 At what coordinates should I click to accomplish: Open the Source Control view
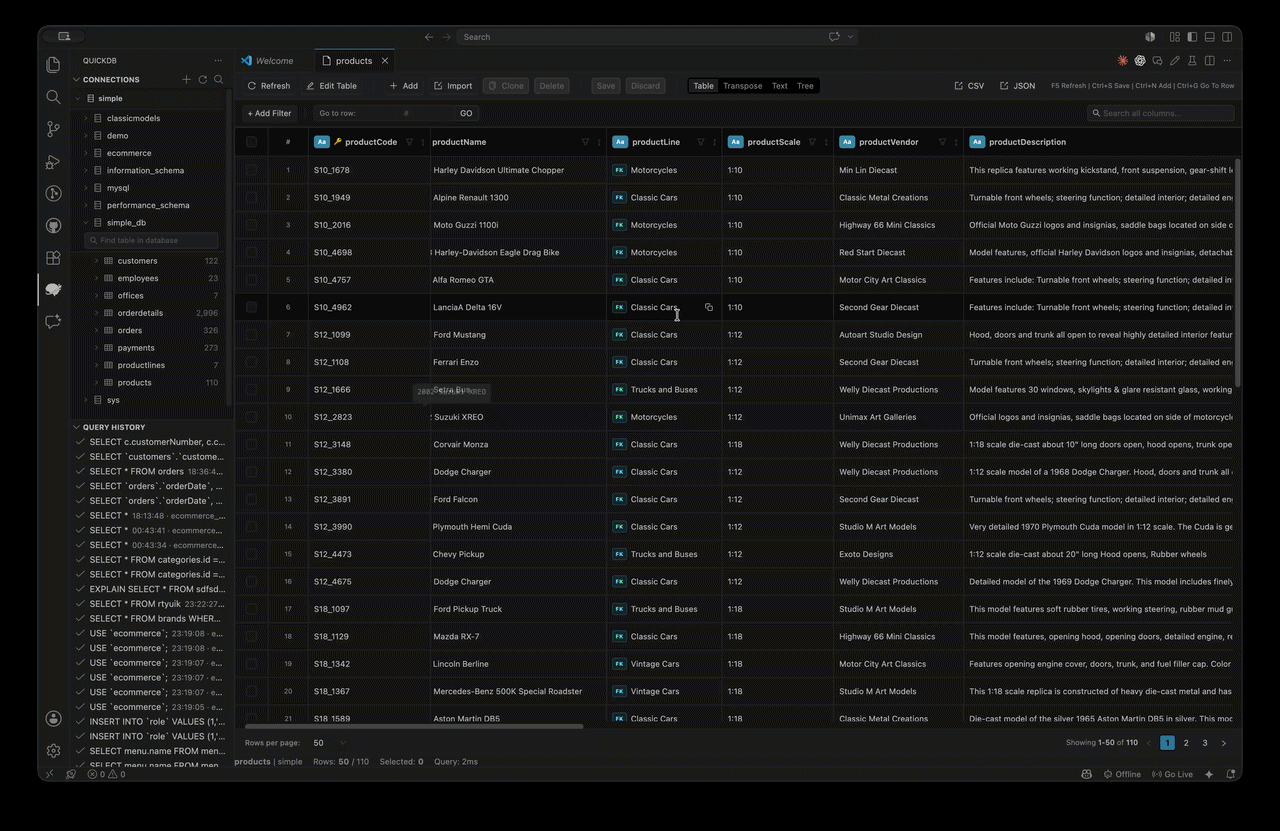[54, 129]
